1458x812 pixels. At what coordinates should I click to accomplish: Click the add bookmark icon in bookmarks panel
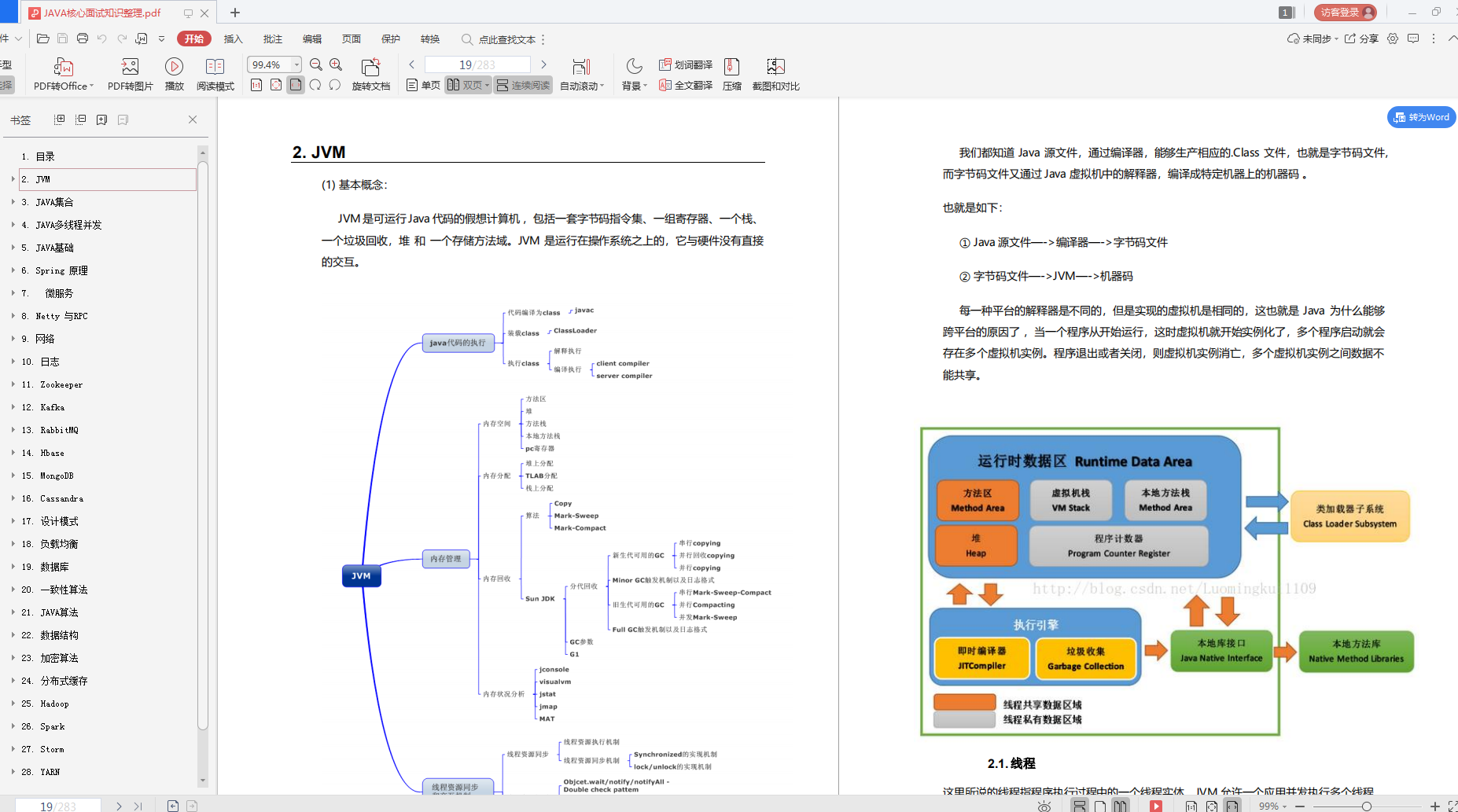pos(101,119)
